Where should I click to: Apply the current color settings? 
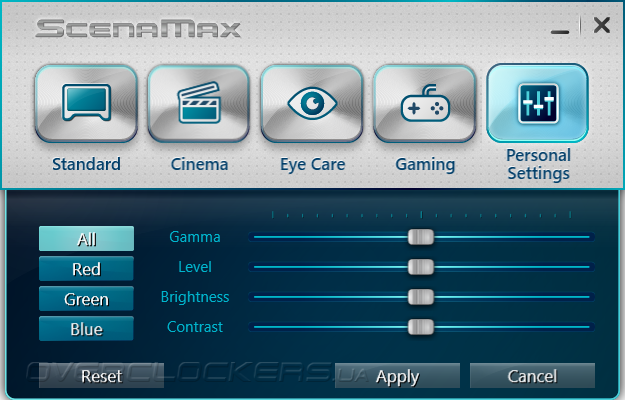pyautogui.click(x=397, y=376)
